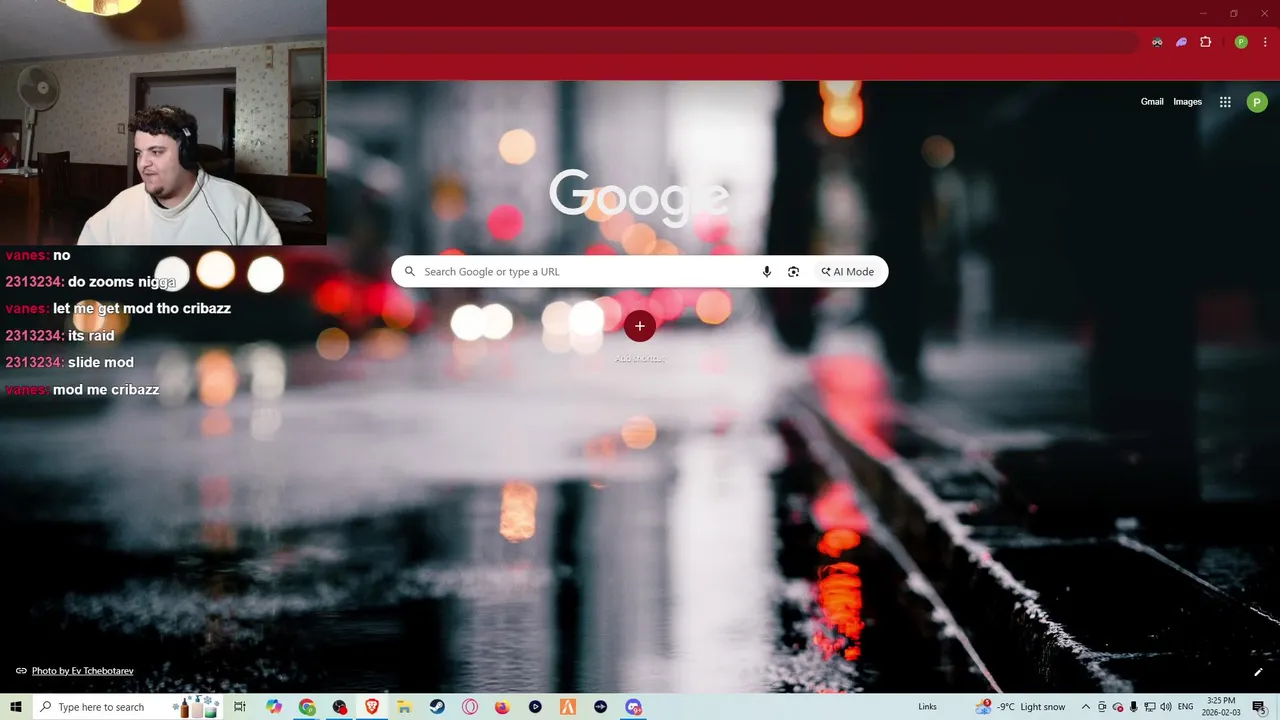Open File Explorer from the taskbar
Image resolution: width=1280 pixels, height=720 pixels.
405,707
